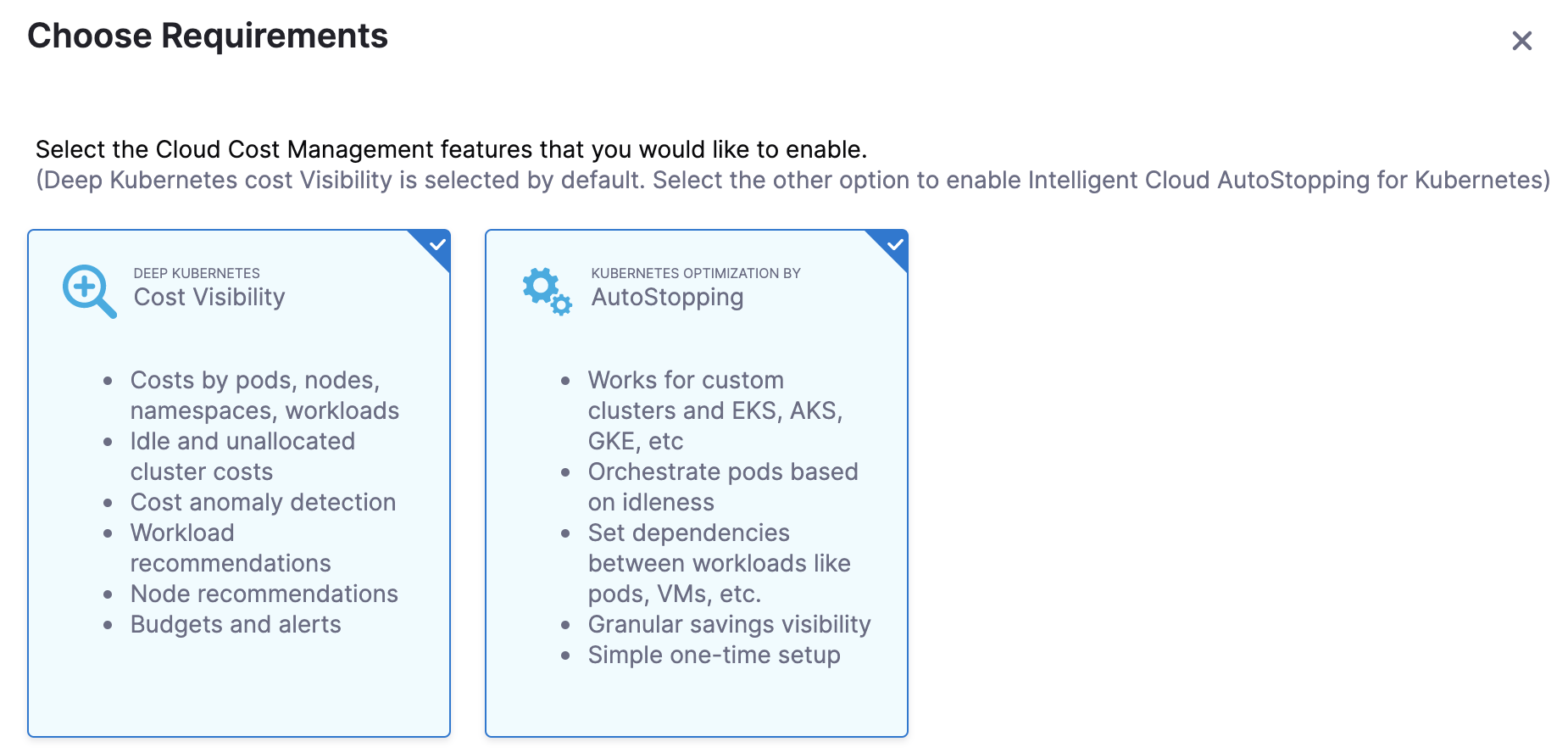The width and height of the screenshot is (1568, 753).
Task: Click 'Budgets and alerts' list item
Action: point(236,624)
